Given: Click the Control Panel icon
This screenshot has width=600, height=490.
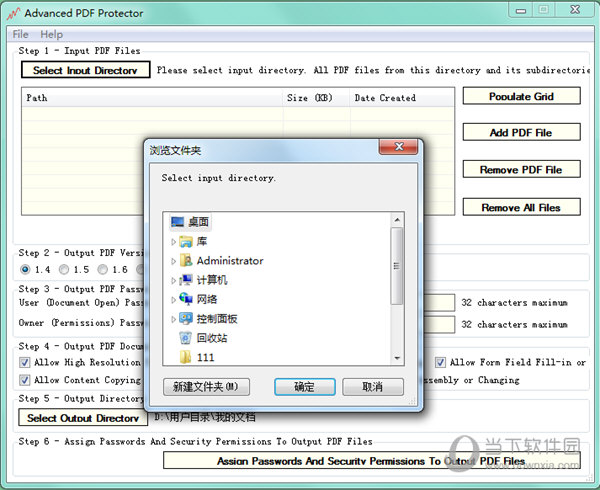Looking at the screenshot, I should click(x=186, y=318).
